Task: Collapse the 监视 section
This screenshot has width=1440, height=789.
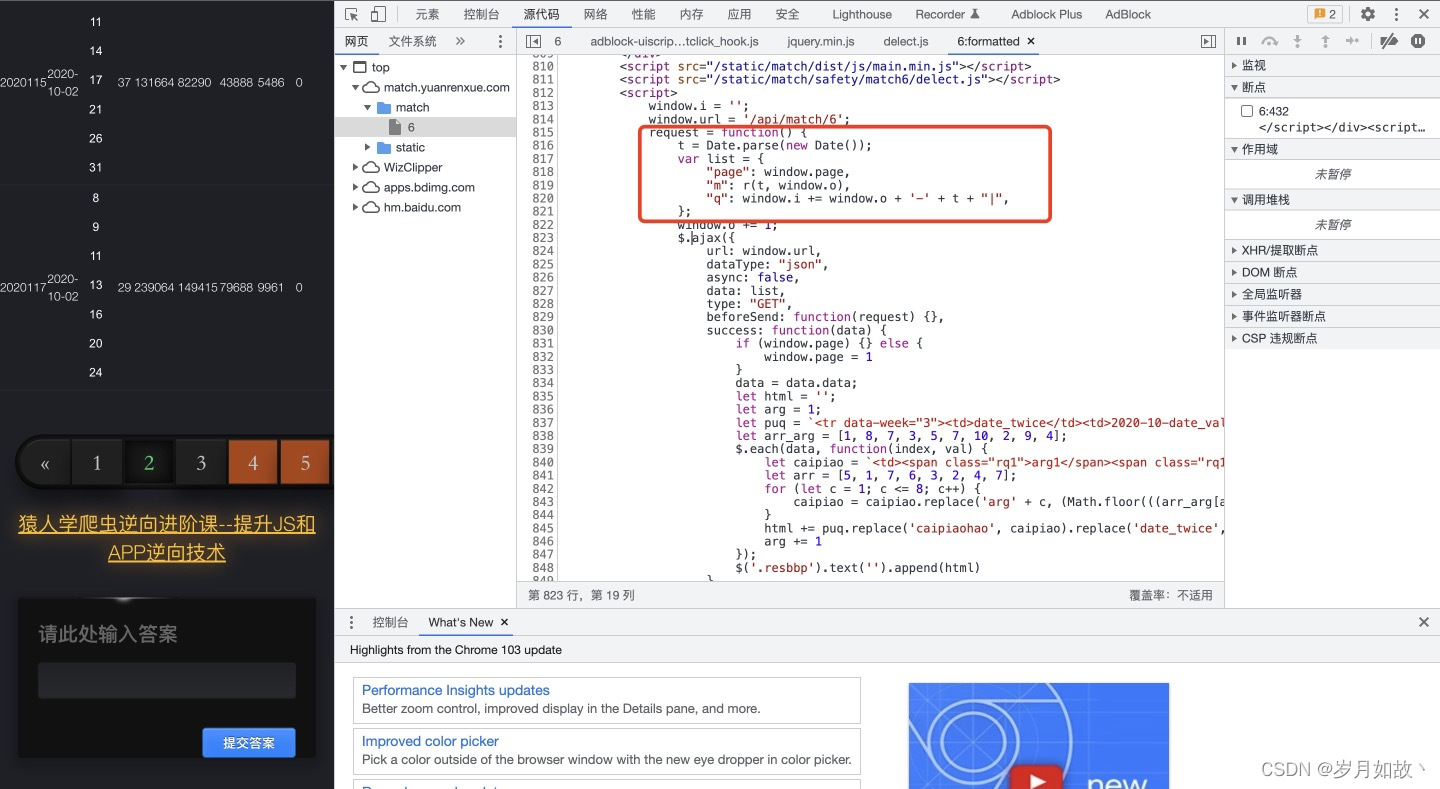Action: tap(1332, 65)
